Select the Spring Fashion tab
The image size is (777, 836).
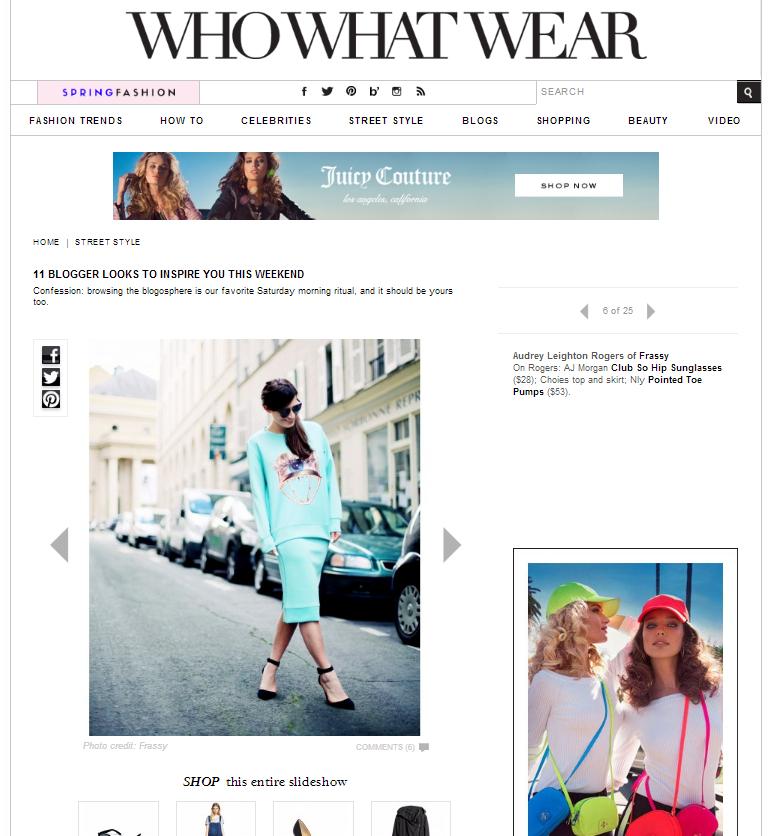point(118,92)
